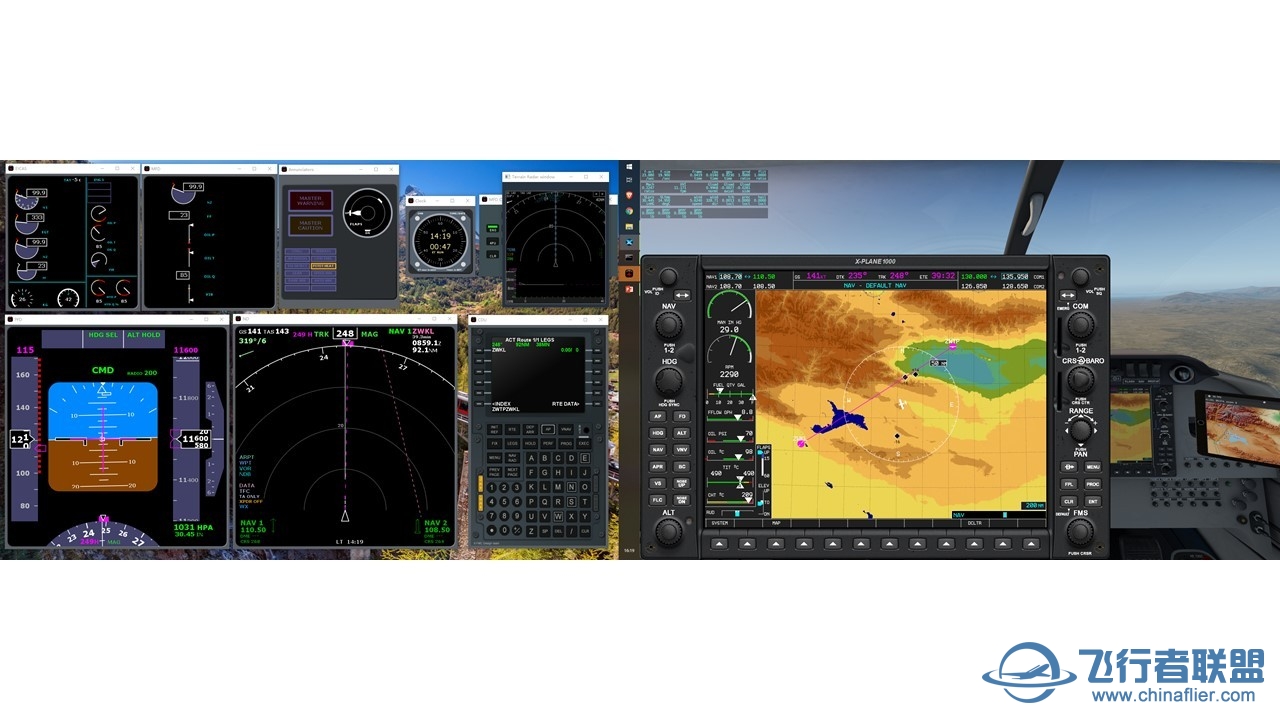Click the G1000 MENU key near the RANGE knob
Screen dimensions: 1280x720
(1092, 467)
